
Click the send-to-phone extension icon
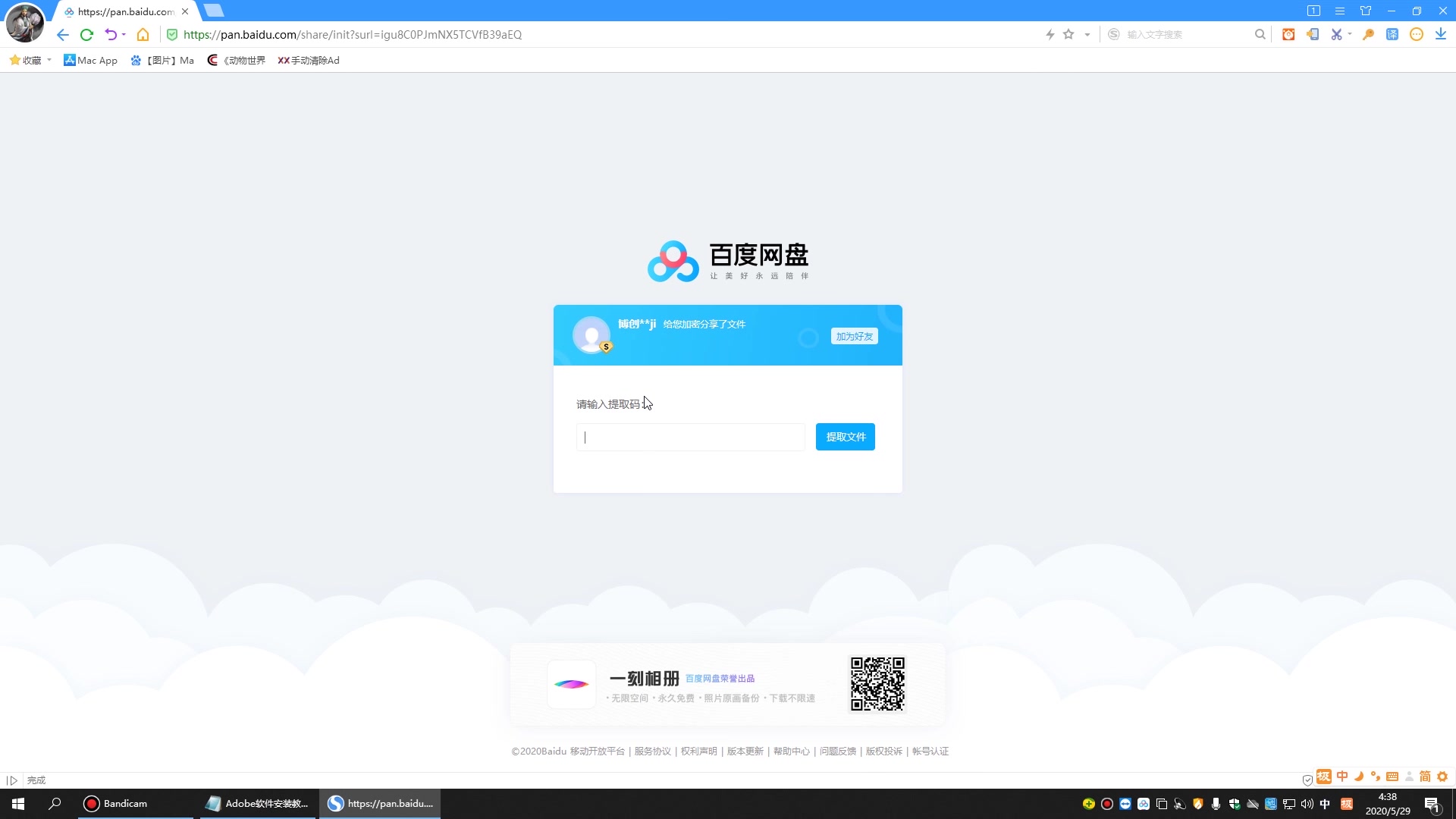(x=1313, y=35)
